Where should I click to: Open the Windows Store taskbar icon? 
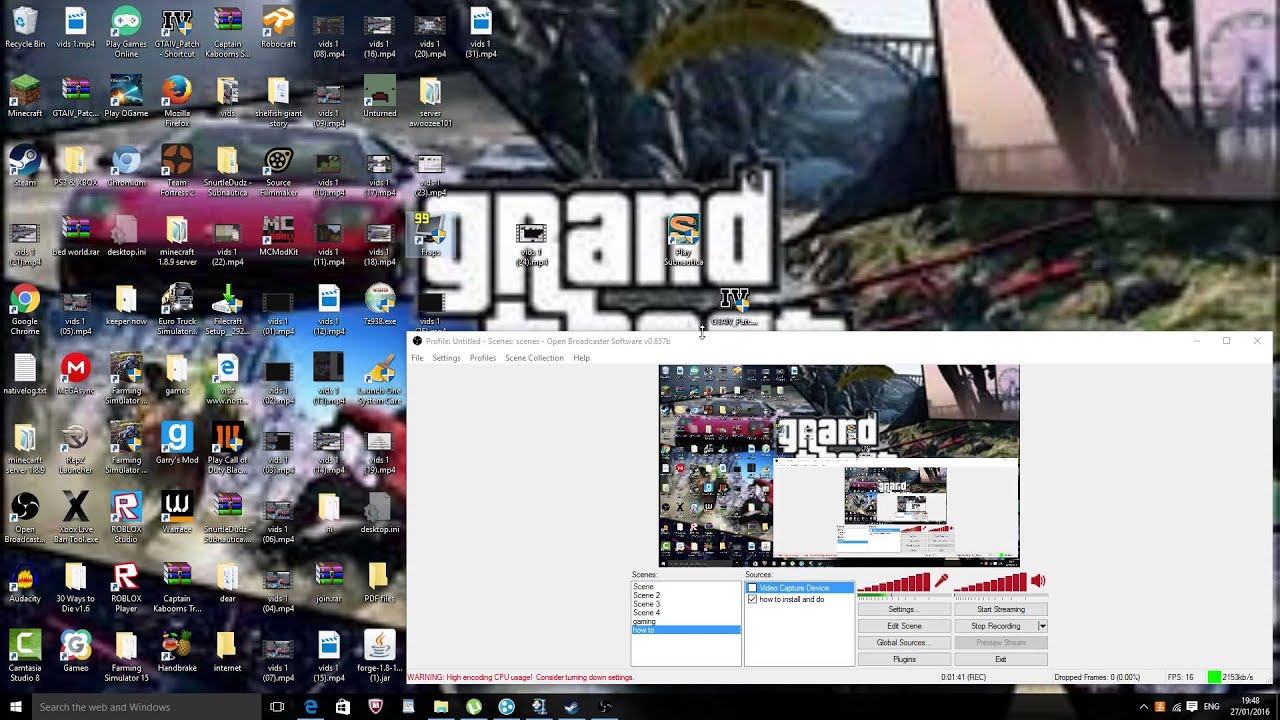tap(343, 707)
